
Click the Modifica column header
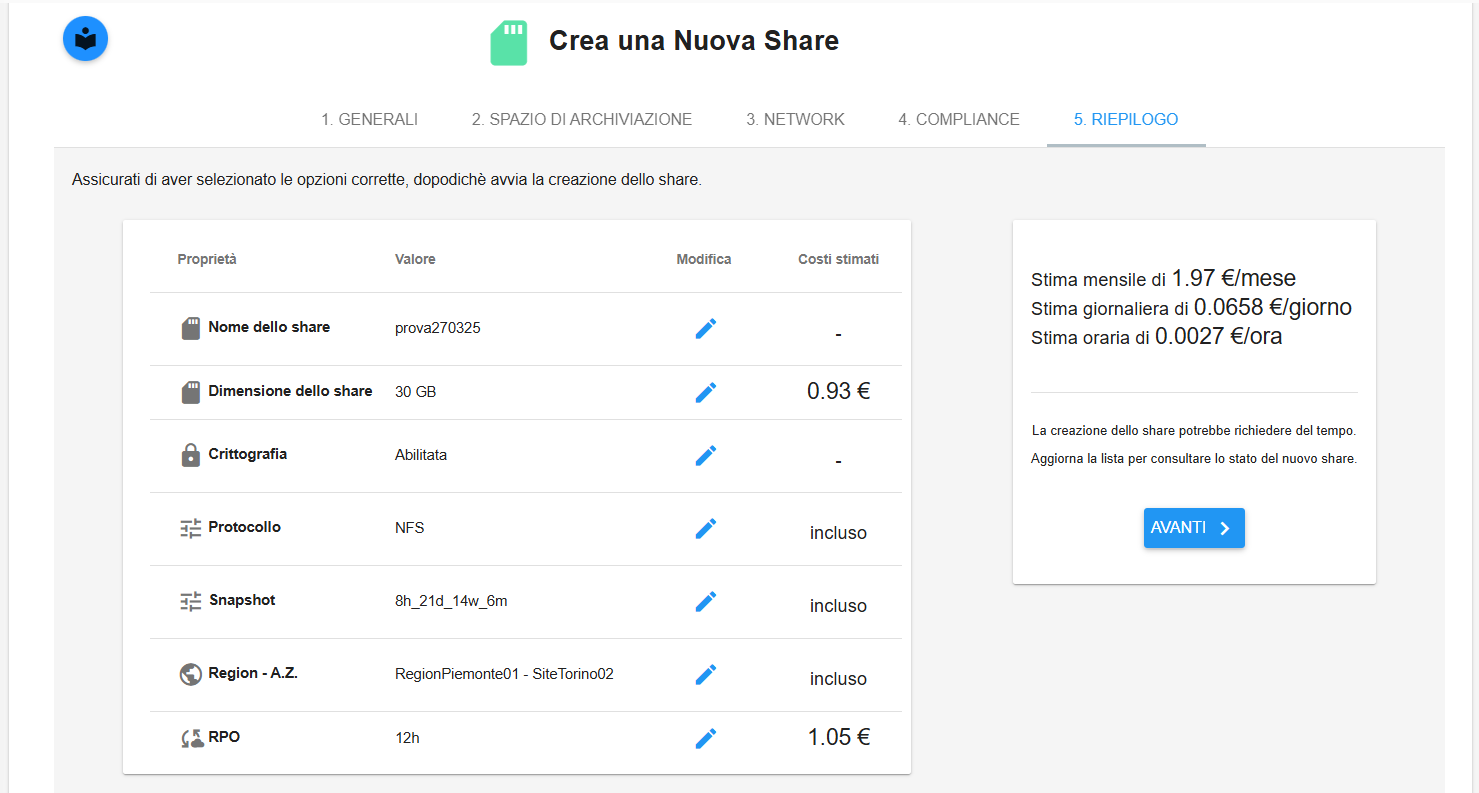704,259
